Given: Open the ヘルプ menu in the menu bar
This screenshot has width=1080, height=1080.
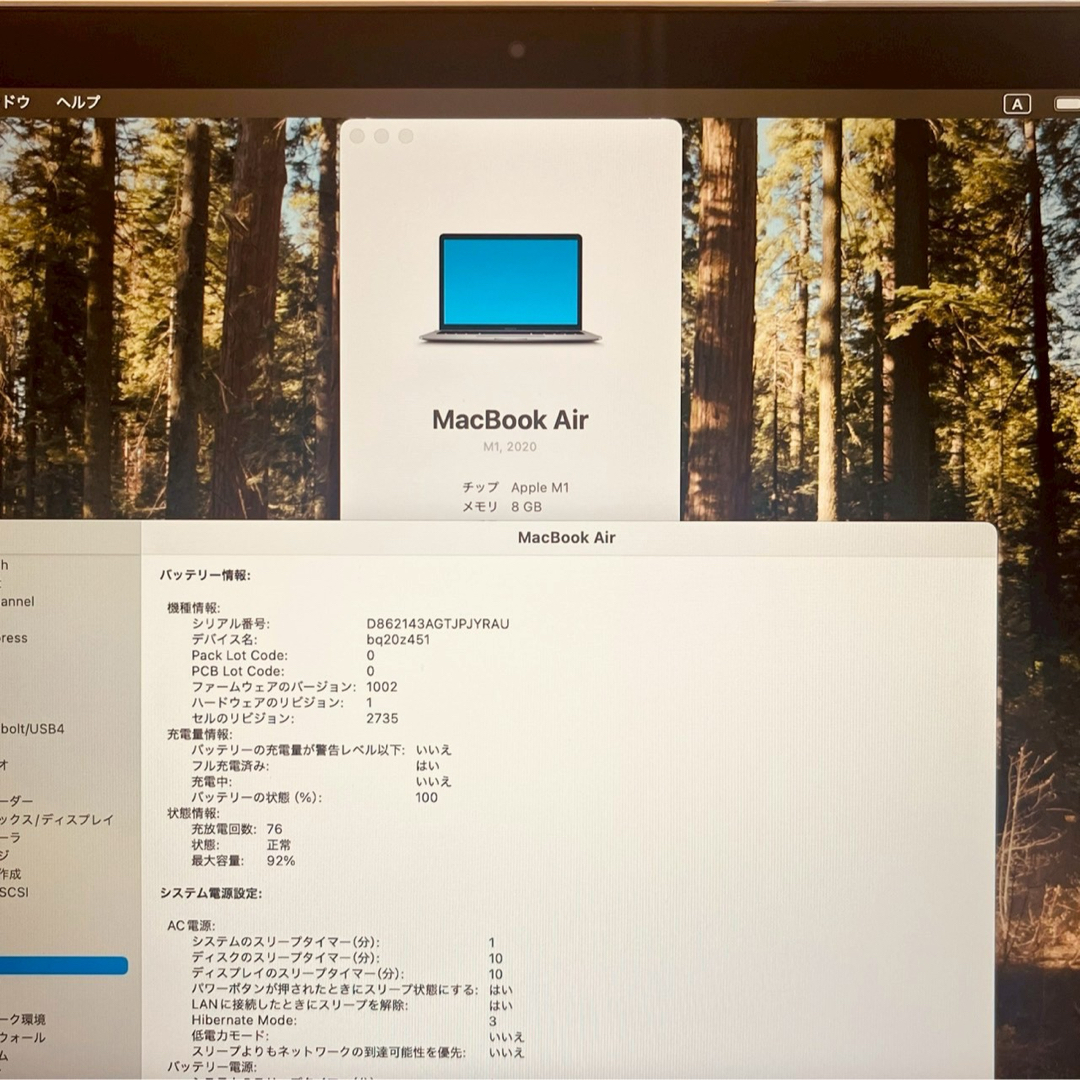Looking at the screenshot, I should [x=79, y=102].
